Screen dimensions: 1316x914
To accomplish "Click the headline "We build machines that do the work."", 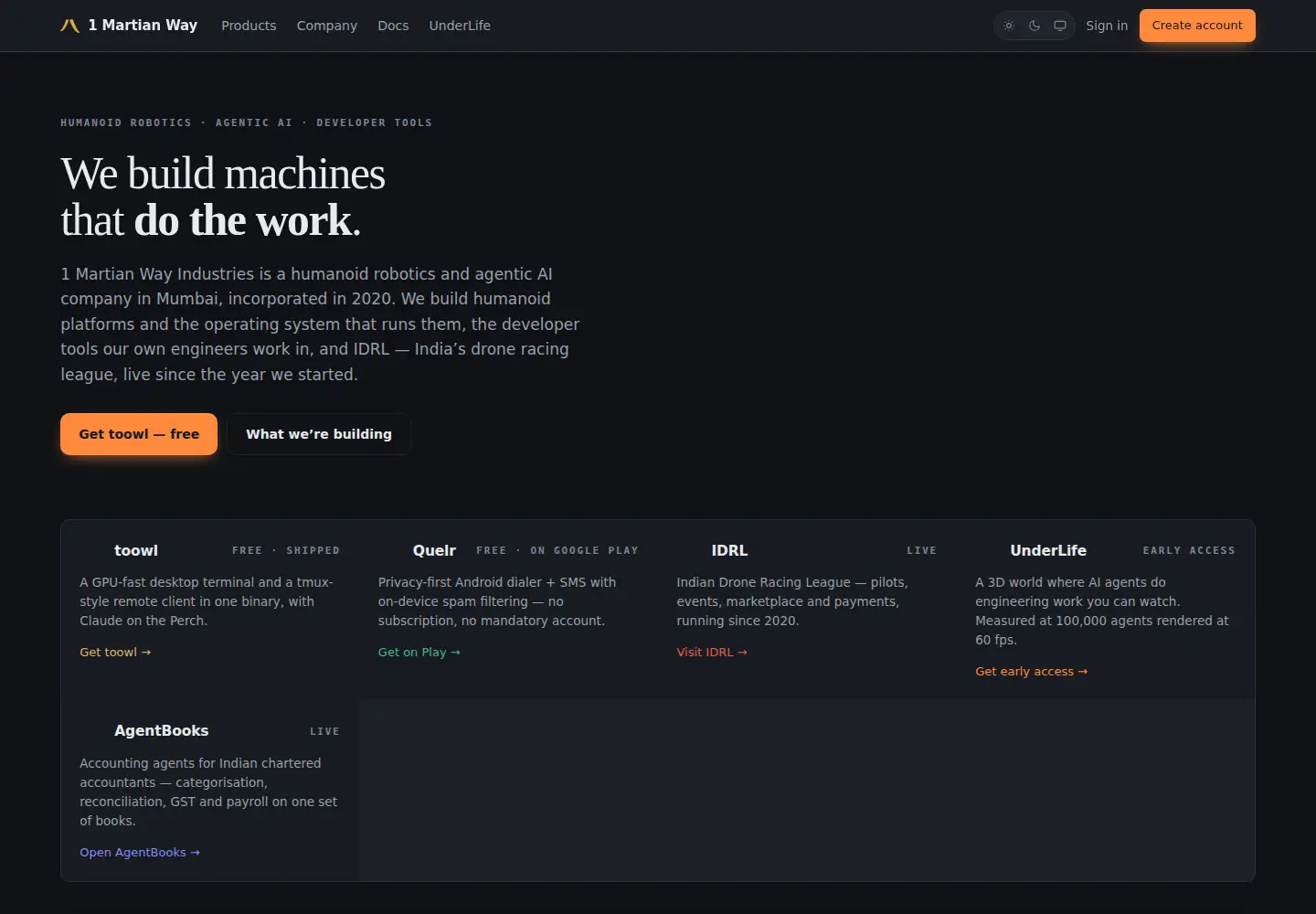I will [223, 197].
